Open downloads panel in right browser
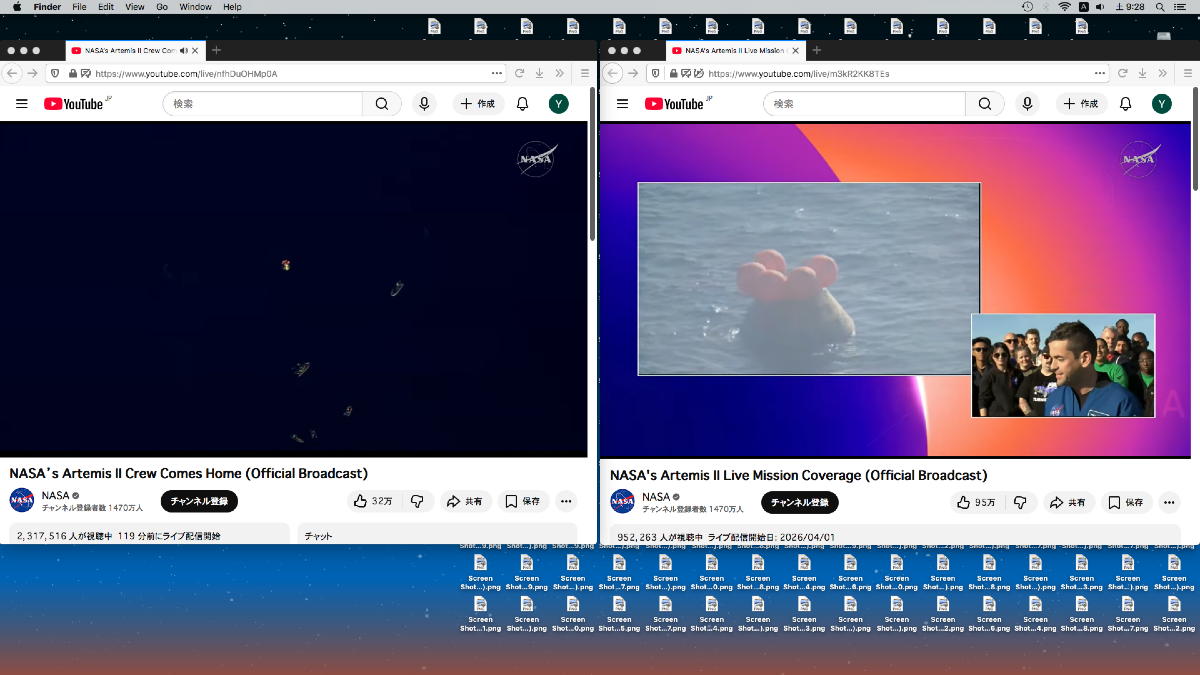This screenshot has height=675, width=1200. 1142,73
